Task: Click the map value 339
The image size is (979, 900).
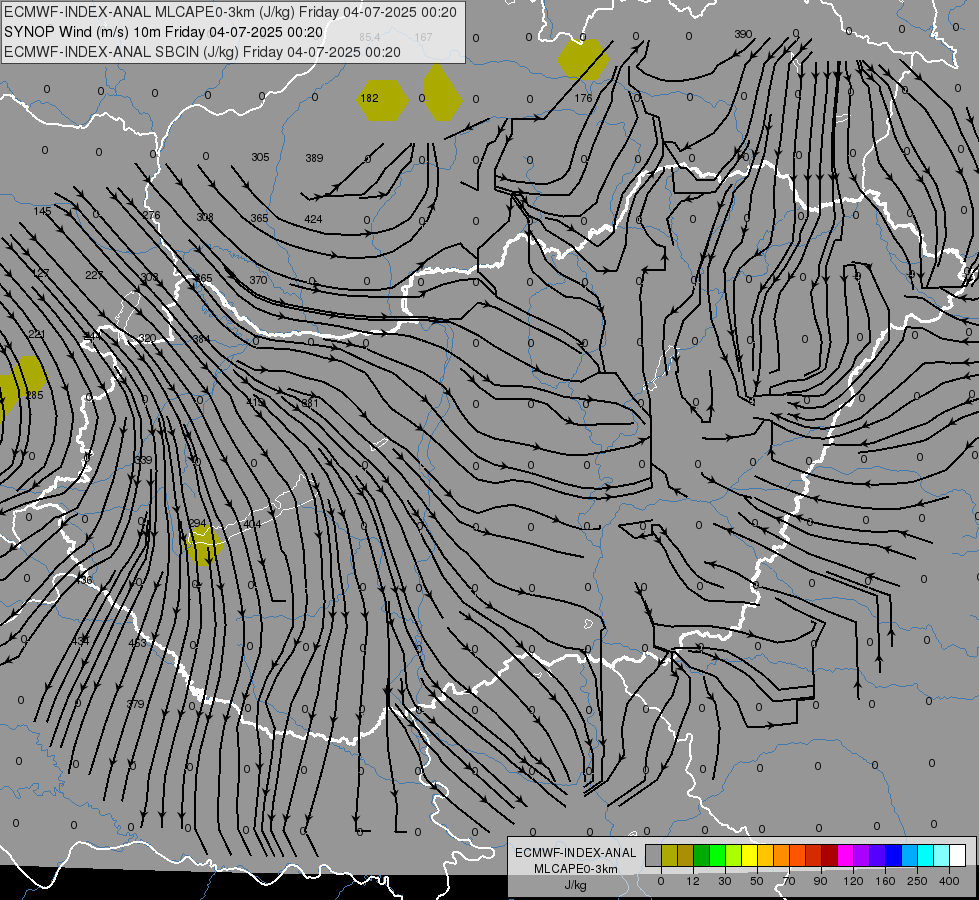Action: coord(143,460)
